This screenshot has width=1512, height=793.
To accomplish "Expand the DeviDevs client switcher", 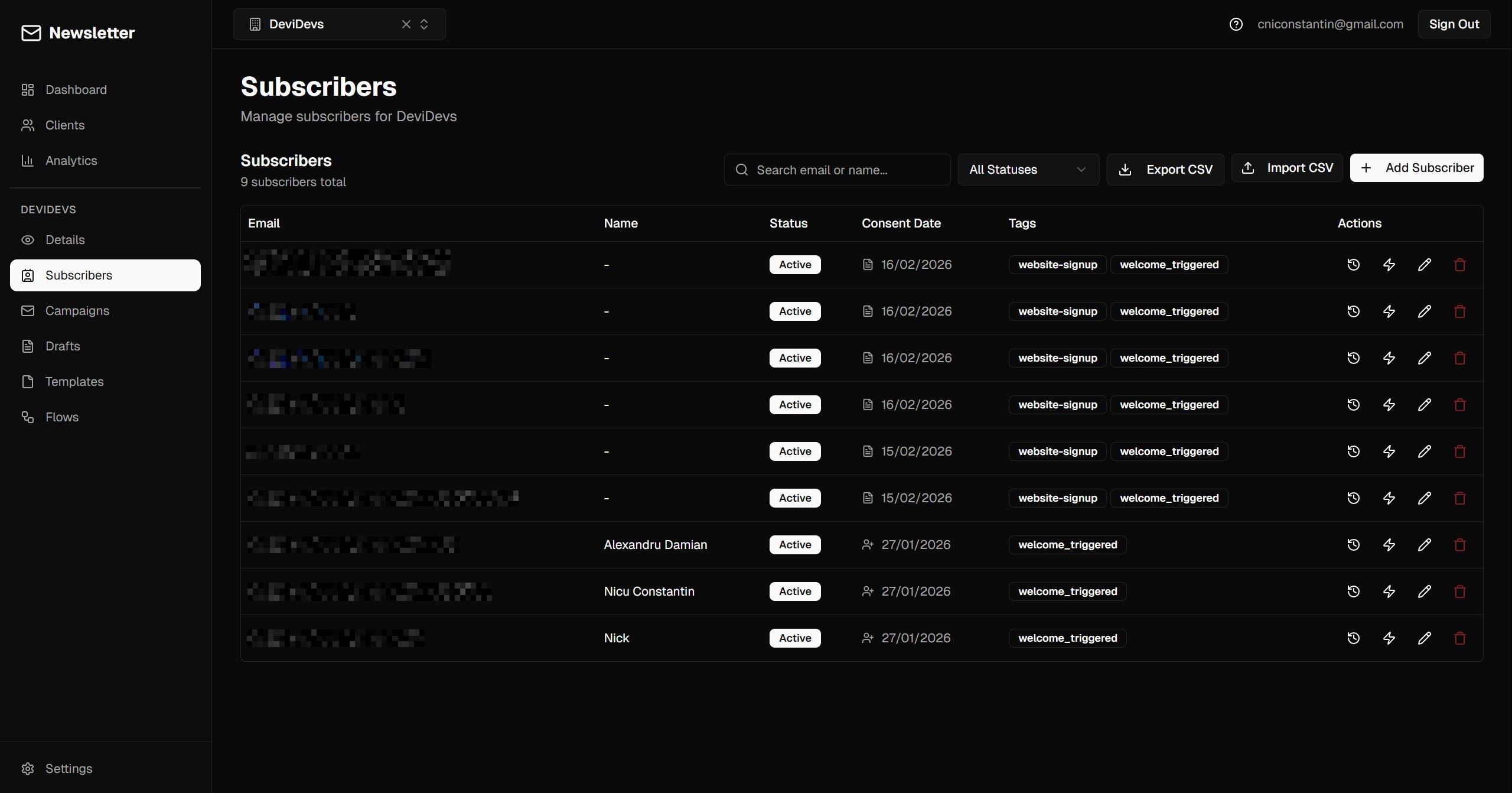I will click(x=424, y=24).
